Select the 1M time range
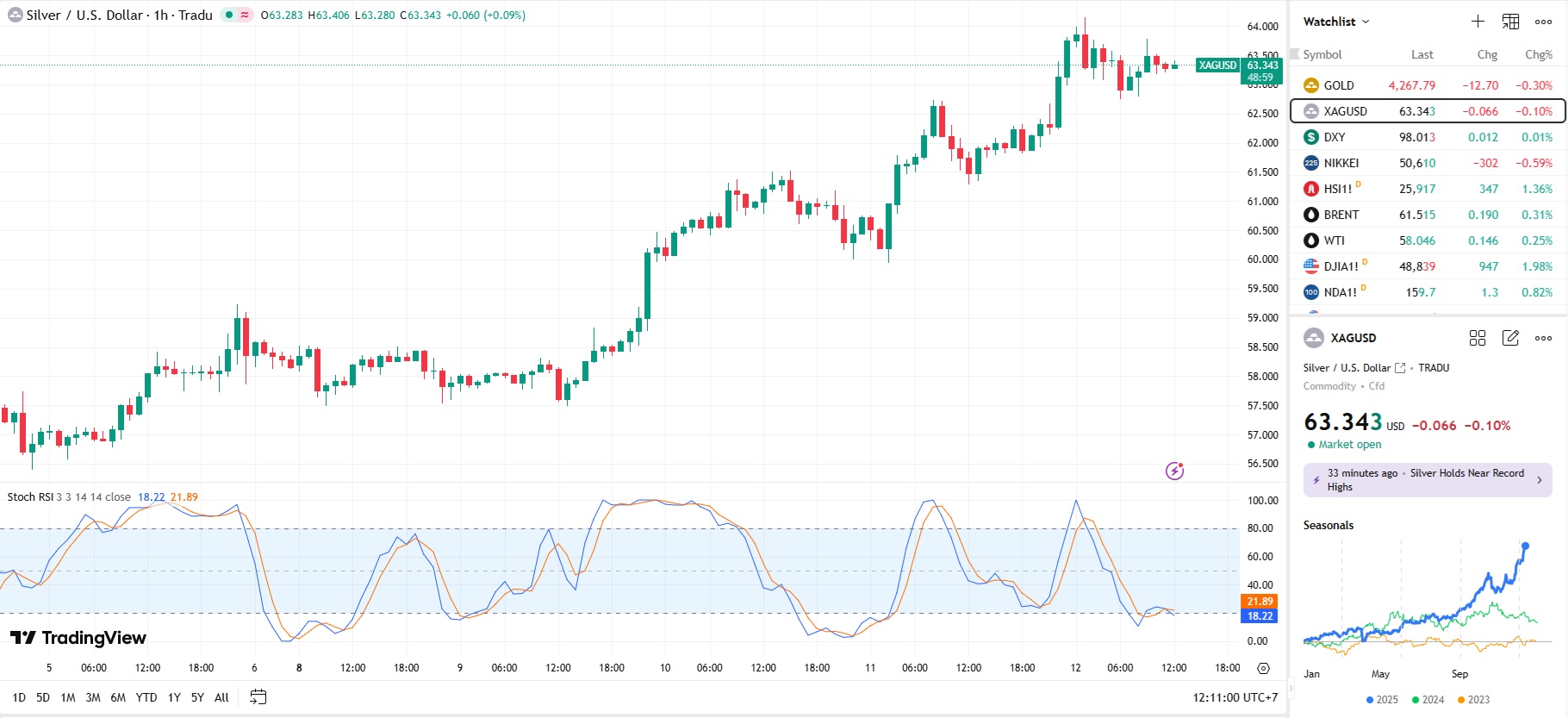1568x718 pixels. click(x=68, y=697)
